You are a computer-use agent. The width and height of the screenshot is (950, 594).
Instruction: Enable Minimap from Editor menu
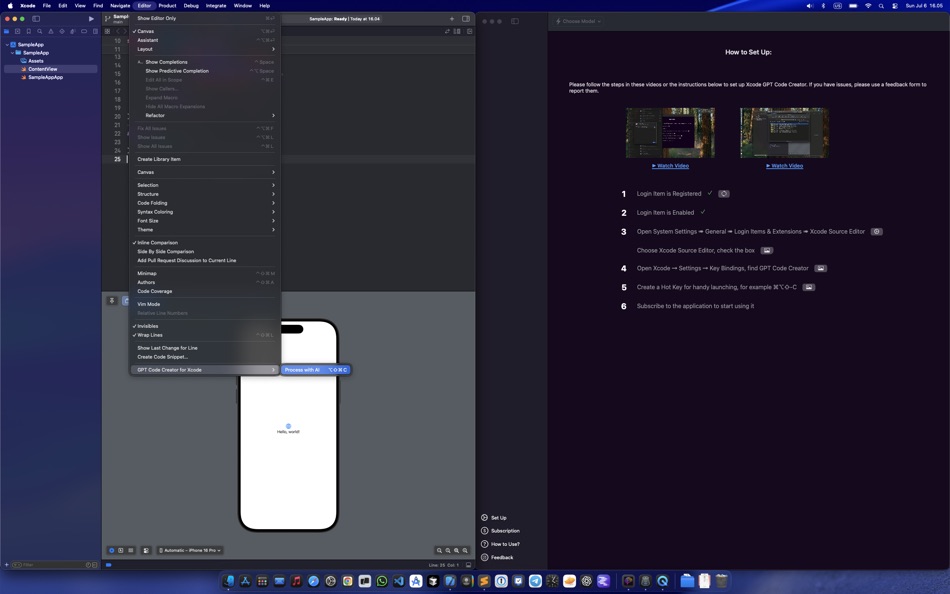[204, 273]
